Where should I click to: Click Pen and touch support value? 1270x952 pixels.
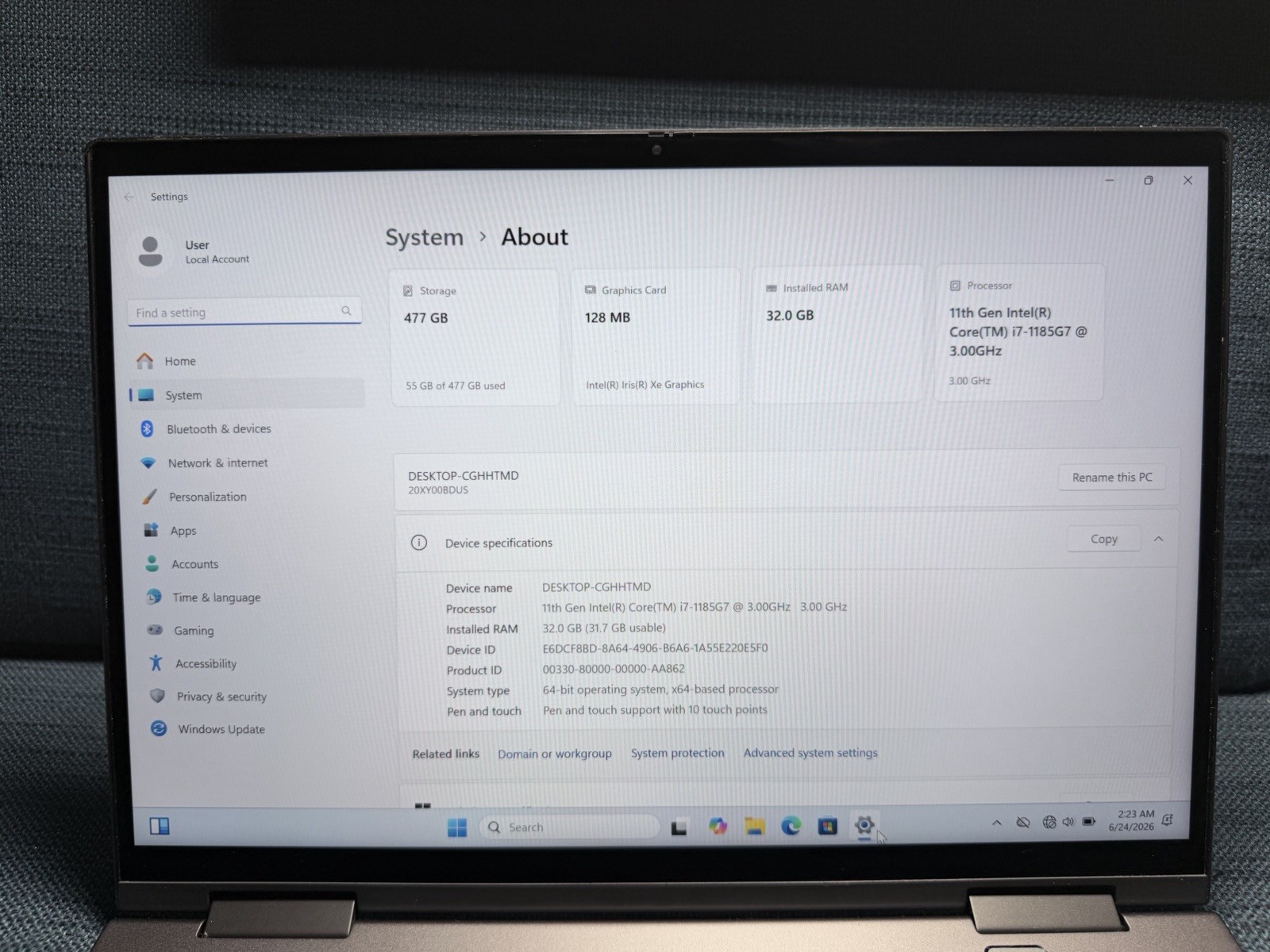[x=655, y=710]
